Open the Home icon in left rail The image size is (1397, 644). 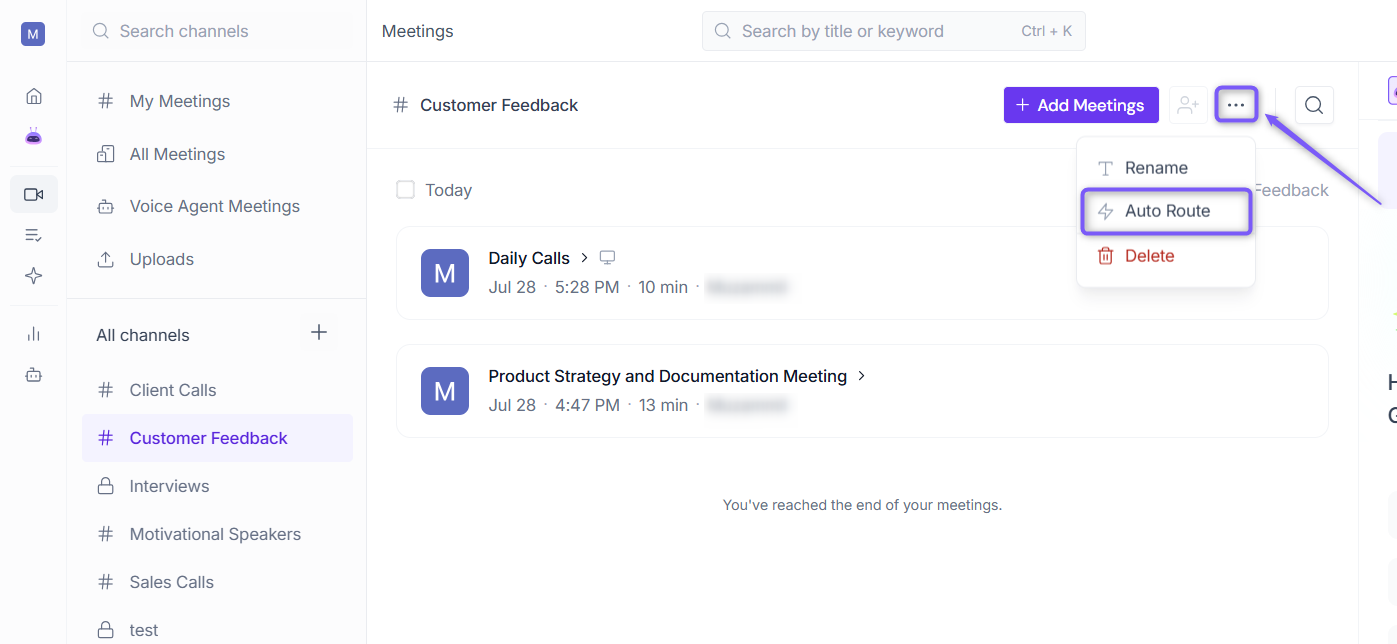[x=34, y=96]
